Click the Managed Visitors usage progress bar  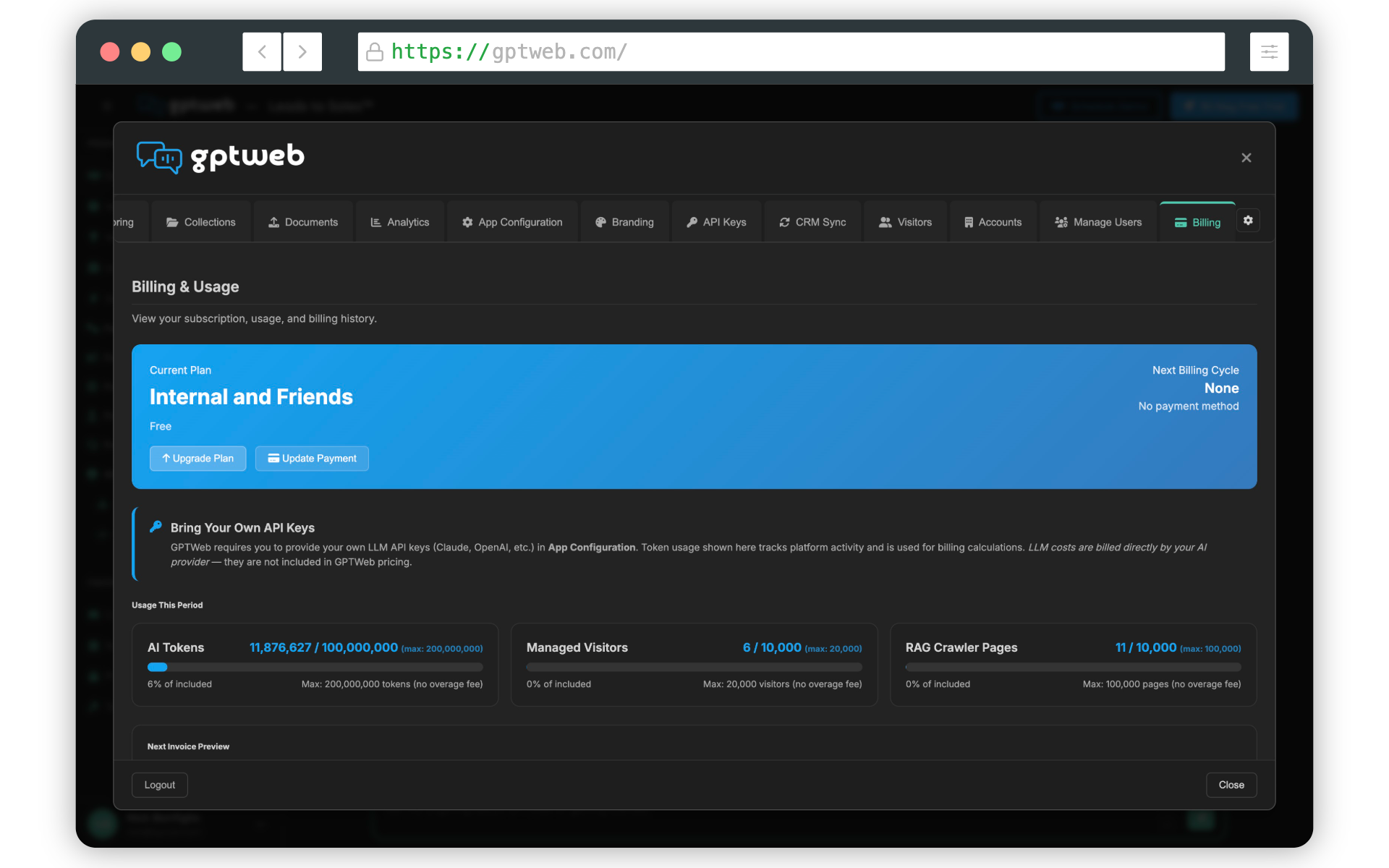tap(694, 667)
